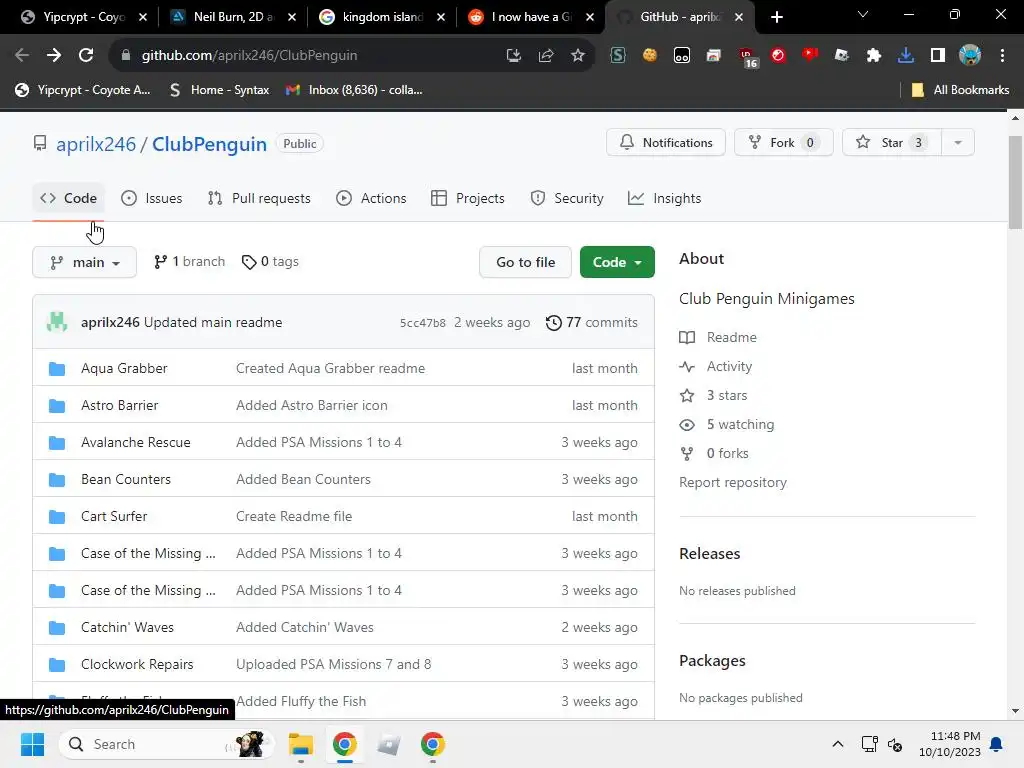View the 0 forks link
1024x768 pixels.
click(x=714, y=453)
